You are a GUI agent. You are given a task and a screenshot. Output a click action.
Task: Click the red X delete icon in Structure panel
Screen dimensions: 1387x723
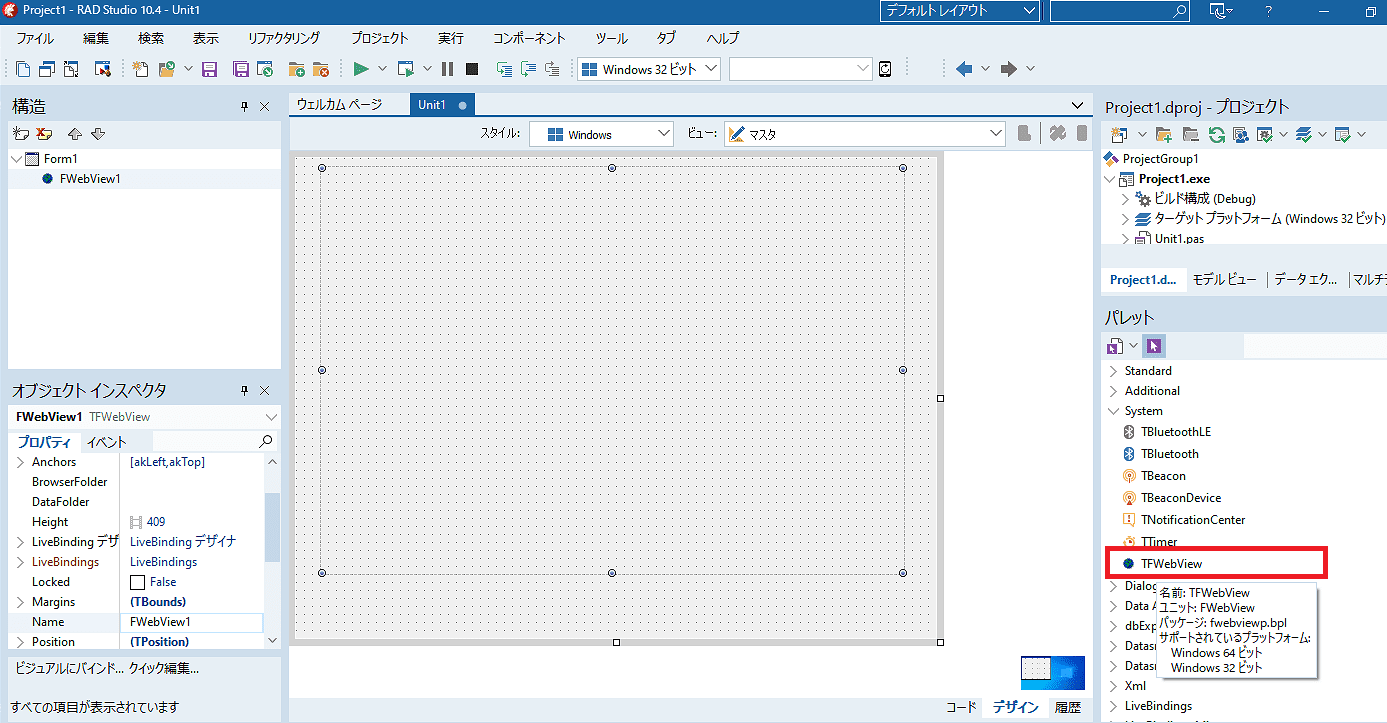point(43,134)
